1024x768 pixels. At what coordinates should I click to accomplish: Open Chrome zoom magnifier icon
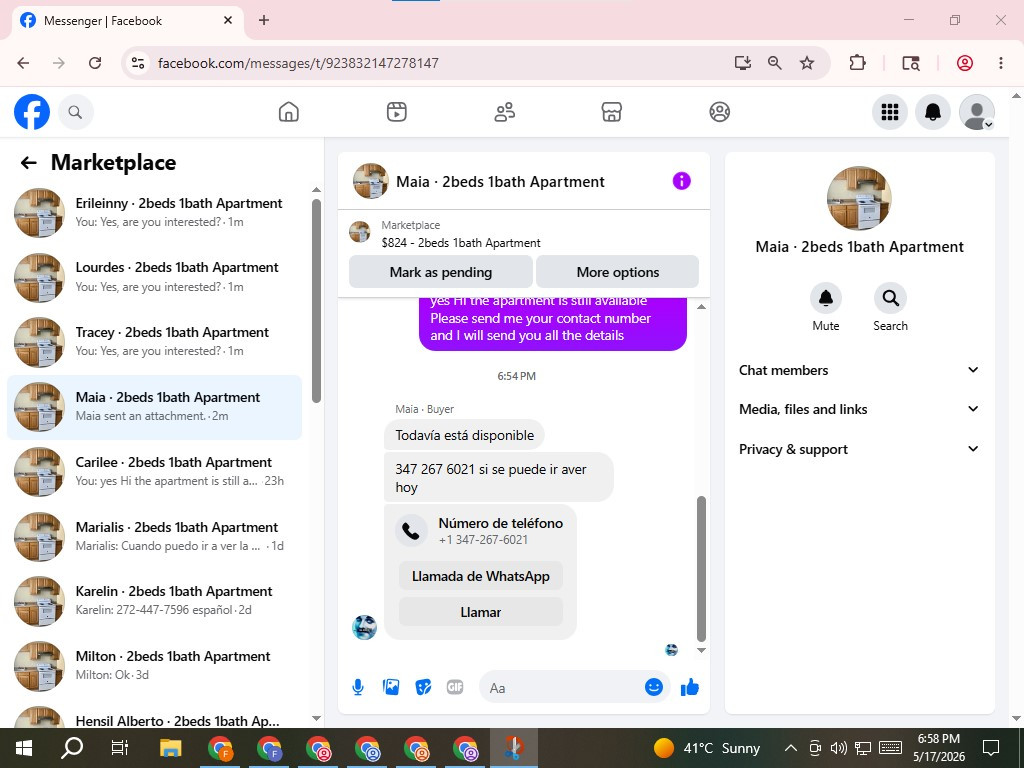point(775,63)
